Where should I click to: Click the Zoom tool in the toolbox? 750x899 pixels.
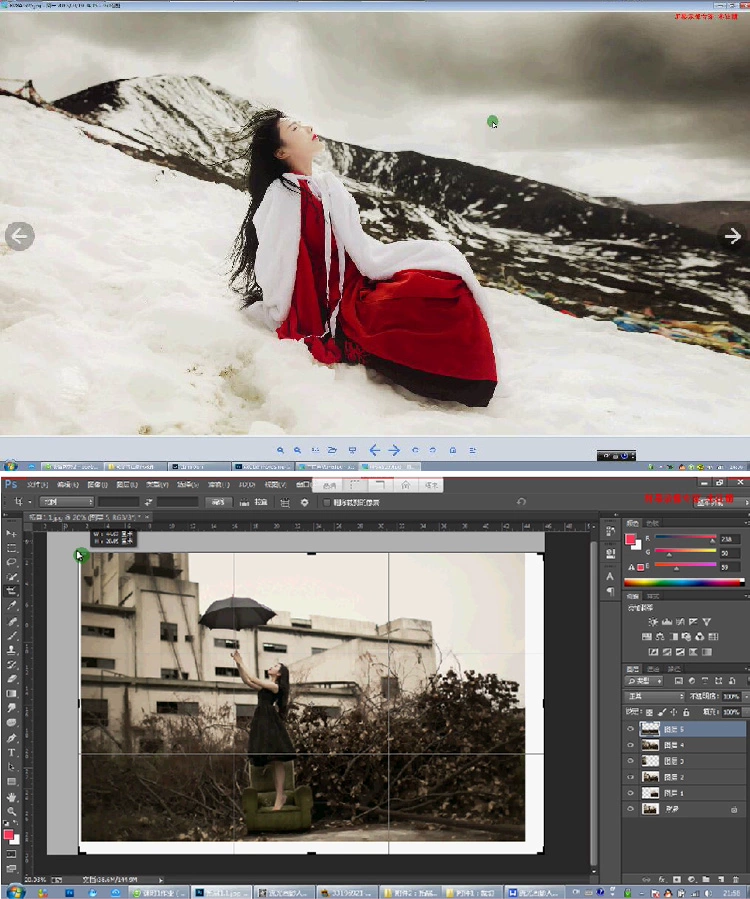coord(12,811)
